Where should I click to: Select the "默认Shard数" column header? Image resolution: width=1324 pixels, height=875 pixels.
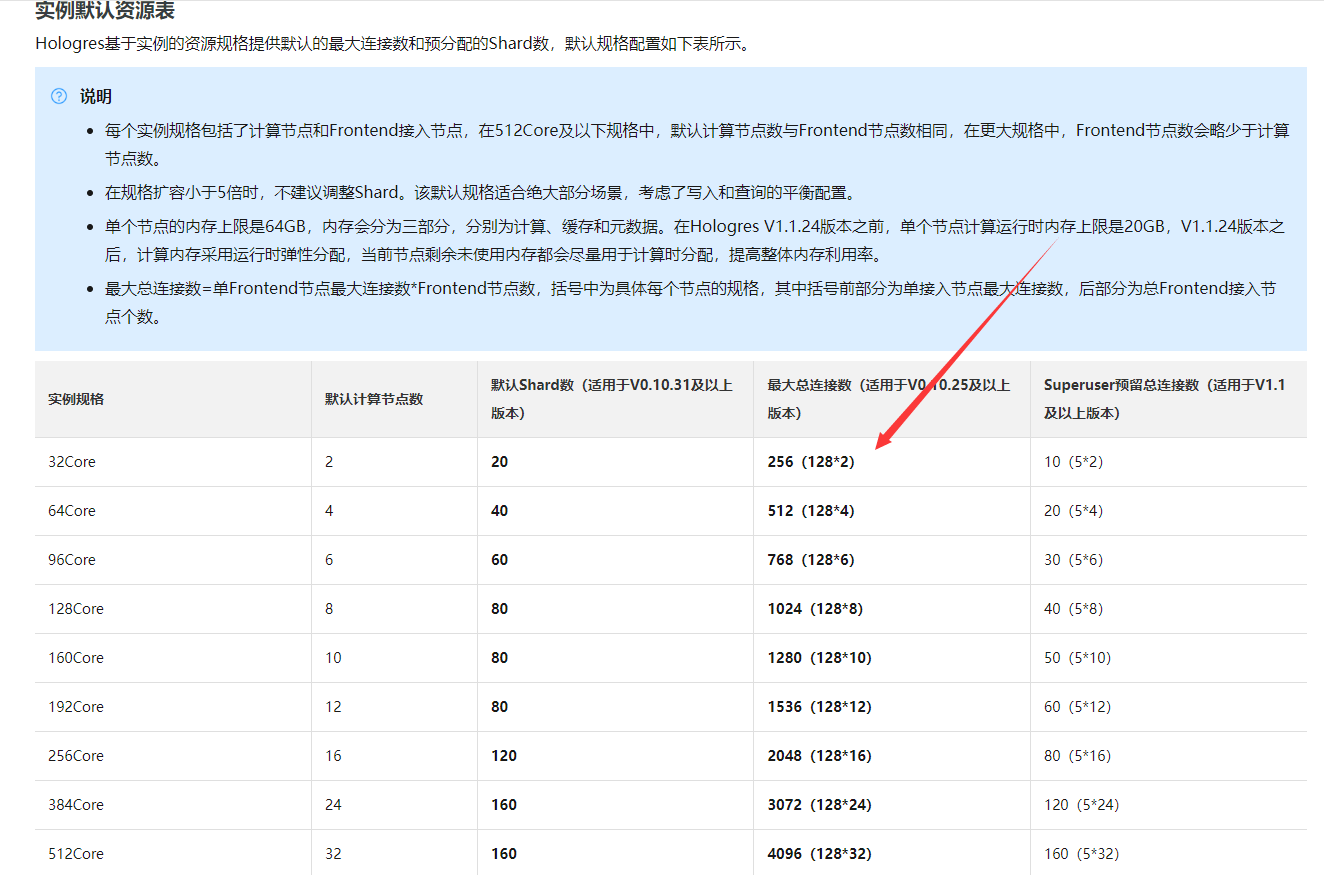[x=612, y=399]
